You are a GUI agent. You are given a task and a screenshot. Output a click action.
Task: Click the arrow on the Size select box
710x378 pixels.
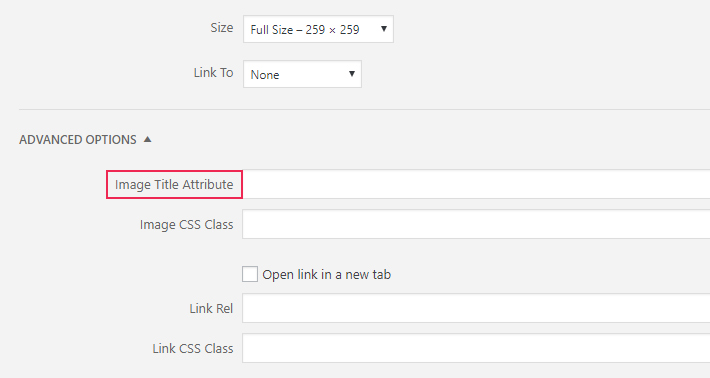(384, 29)
